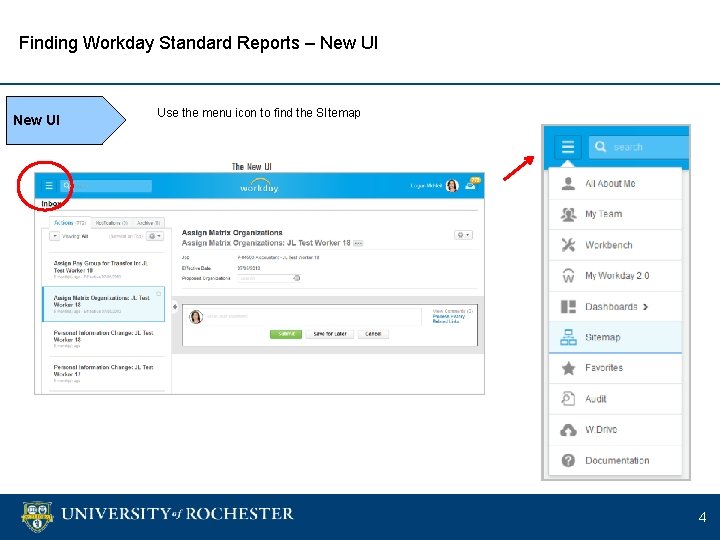The width and height of the screenshot is (720, 540).
Task: Open the Process History link
Action: pos(449,316)
